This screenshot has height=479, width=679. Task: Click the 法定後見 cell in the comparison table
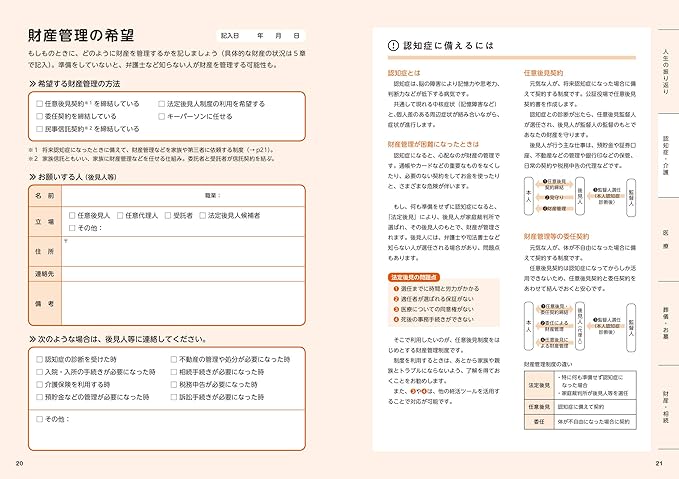point(539,385)
